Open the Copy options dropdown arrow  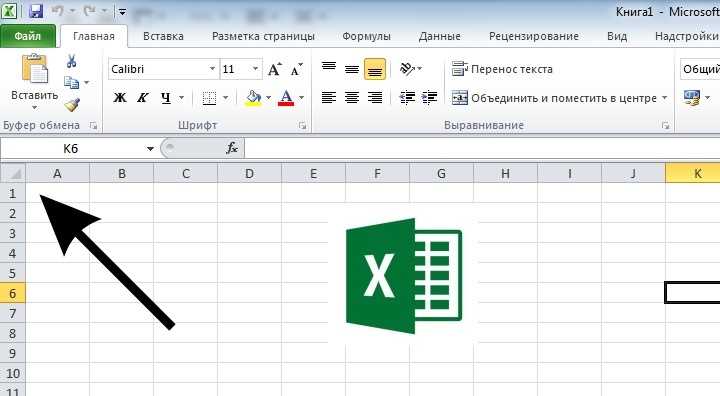coord(86,83)
